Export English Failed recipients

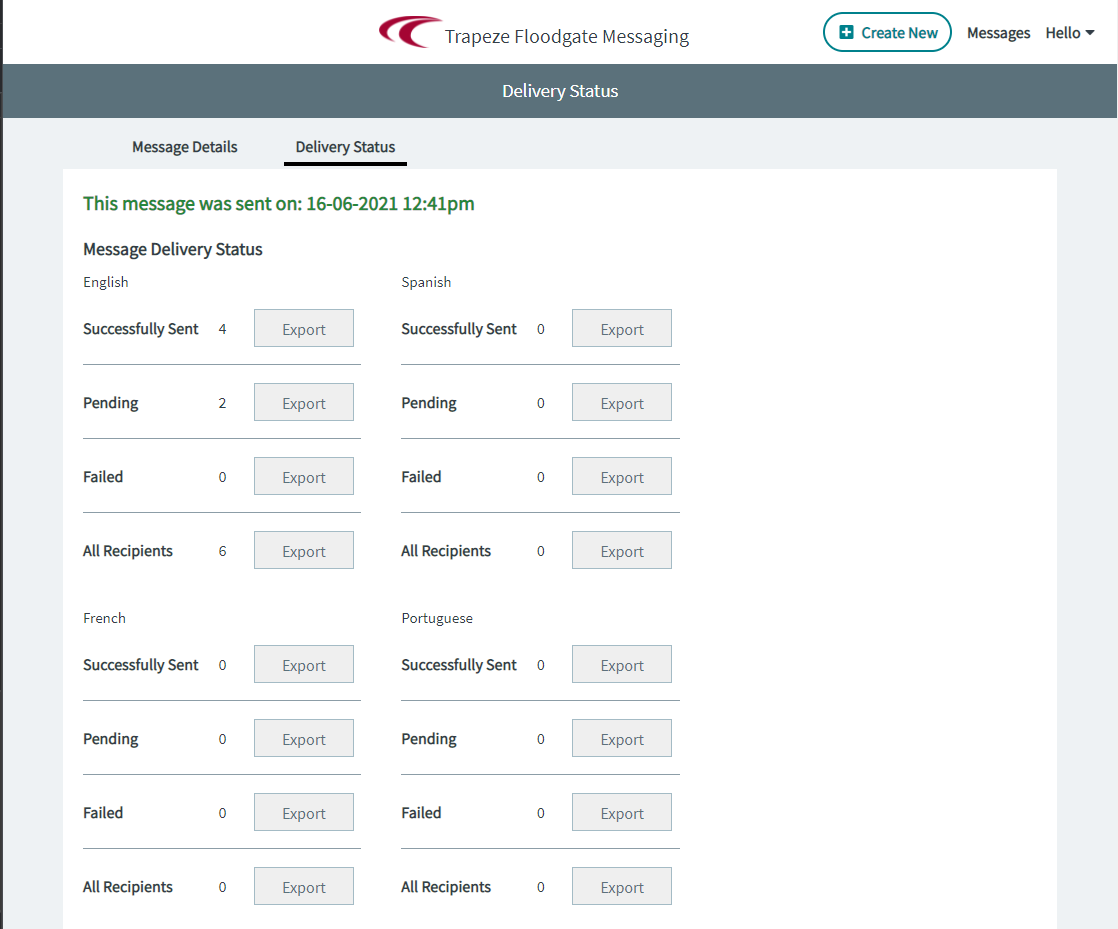pos(303,476)
